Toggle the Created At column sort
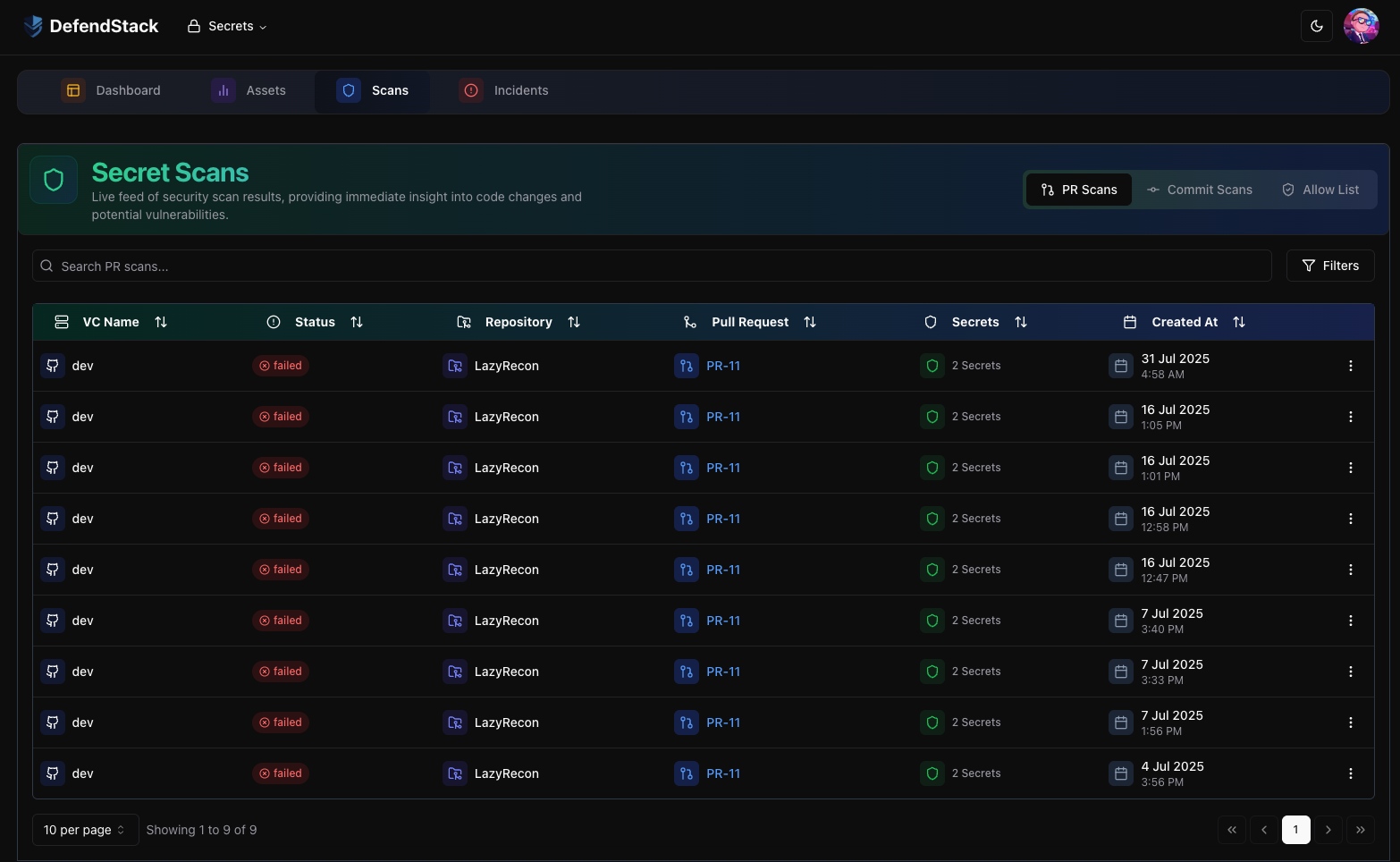 [1239, 321]
